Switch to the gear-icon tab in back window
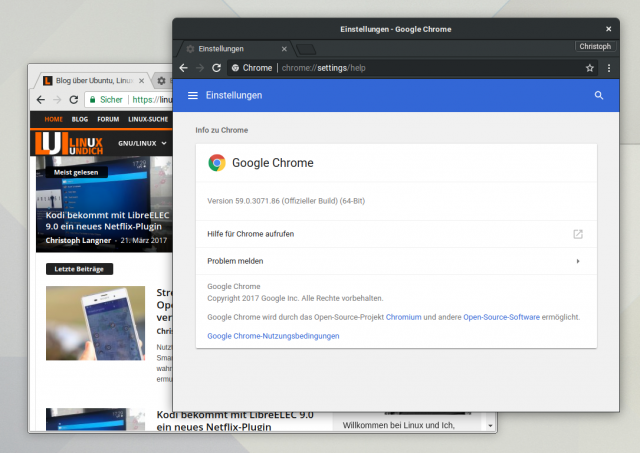 (162, 81)
